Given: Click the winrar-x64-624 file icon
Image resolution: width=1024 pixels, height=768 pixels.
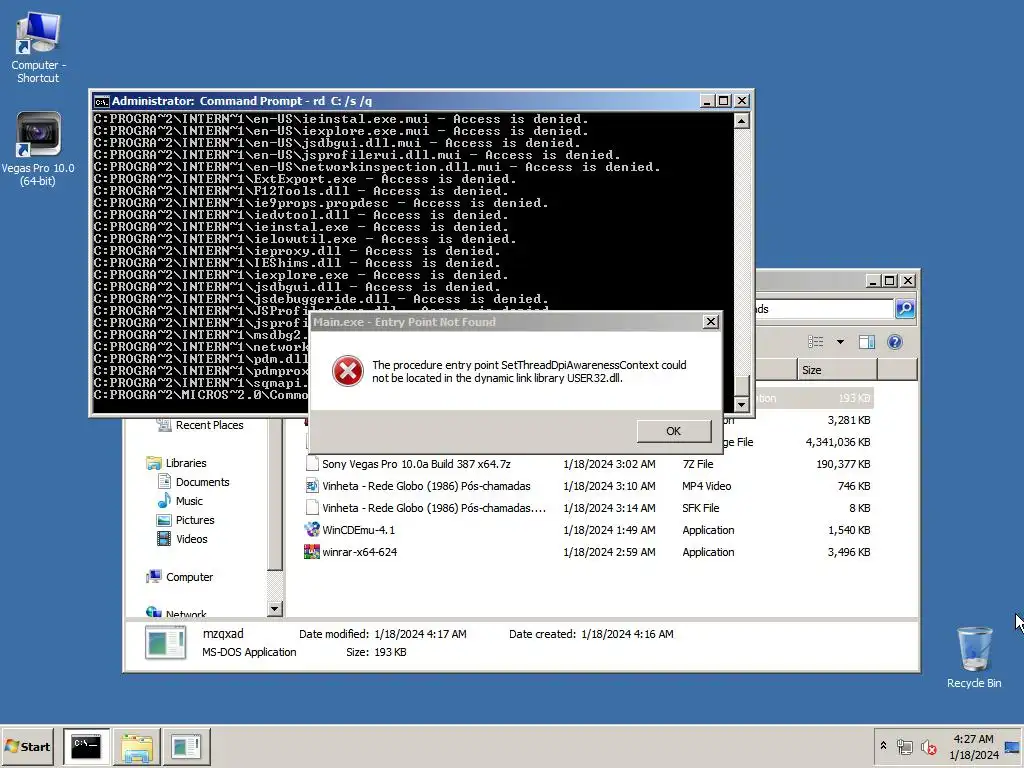Looking at the screenshot, I should pos(312,552).
